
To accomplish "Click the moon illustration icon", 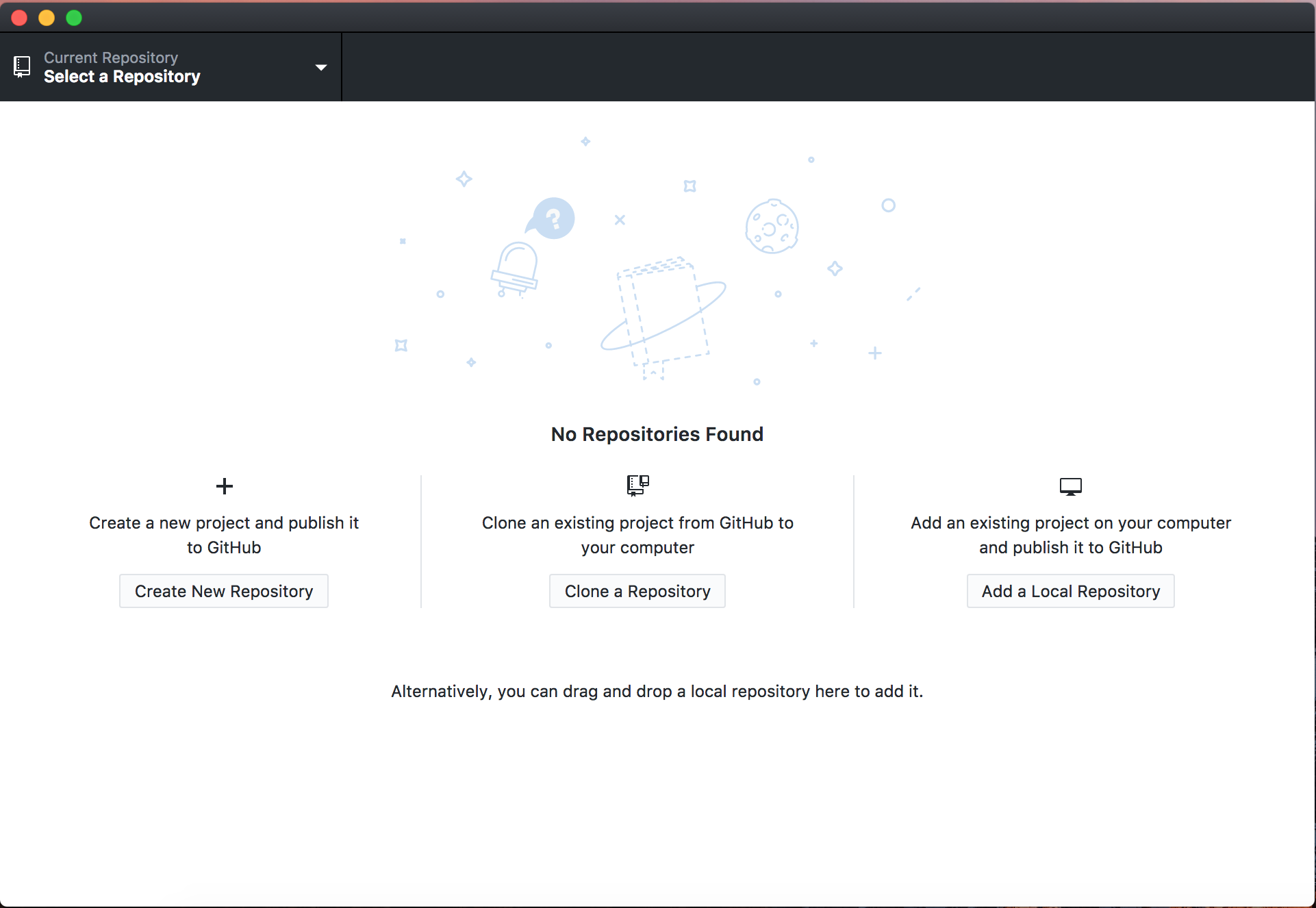I will [772, 227].
